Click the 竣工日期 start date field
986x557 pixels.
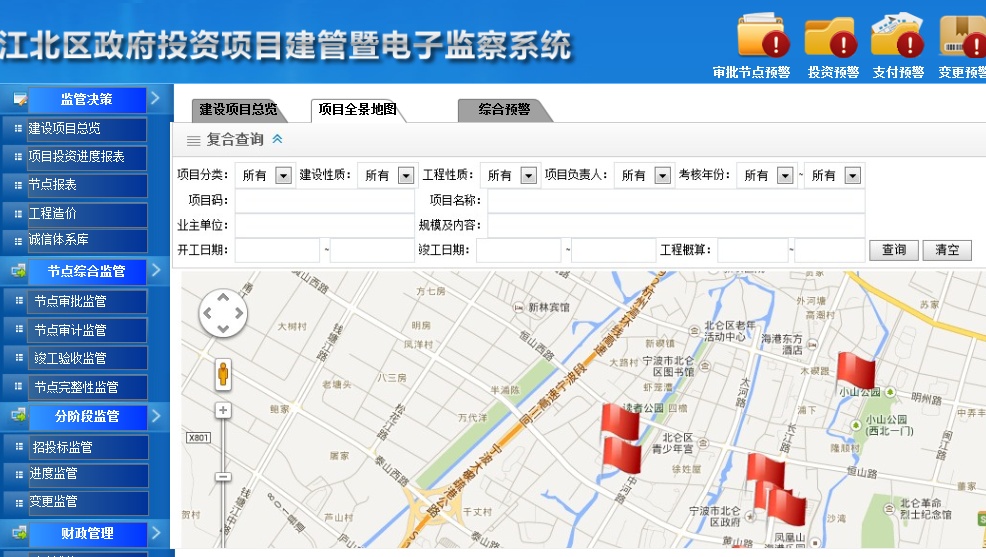pyautogui.click(x=519, y=250)
